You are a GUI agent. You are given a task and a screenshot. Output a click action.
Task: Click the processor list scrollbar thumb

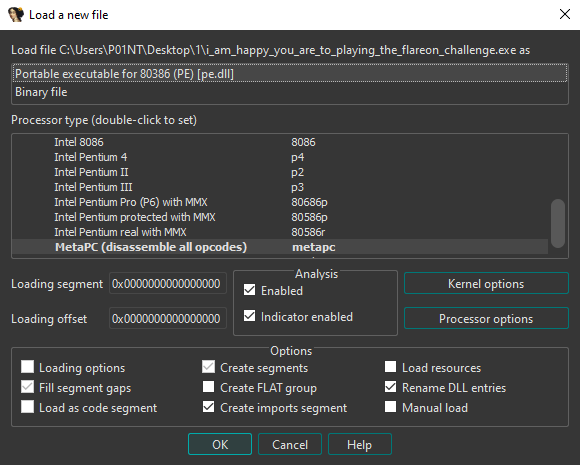557,223
